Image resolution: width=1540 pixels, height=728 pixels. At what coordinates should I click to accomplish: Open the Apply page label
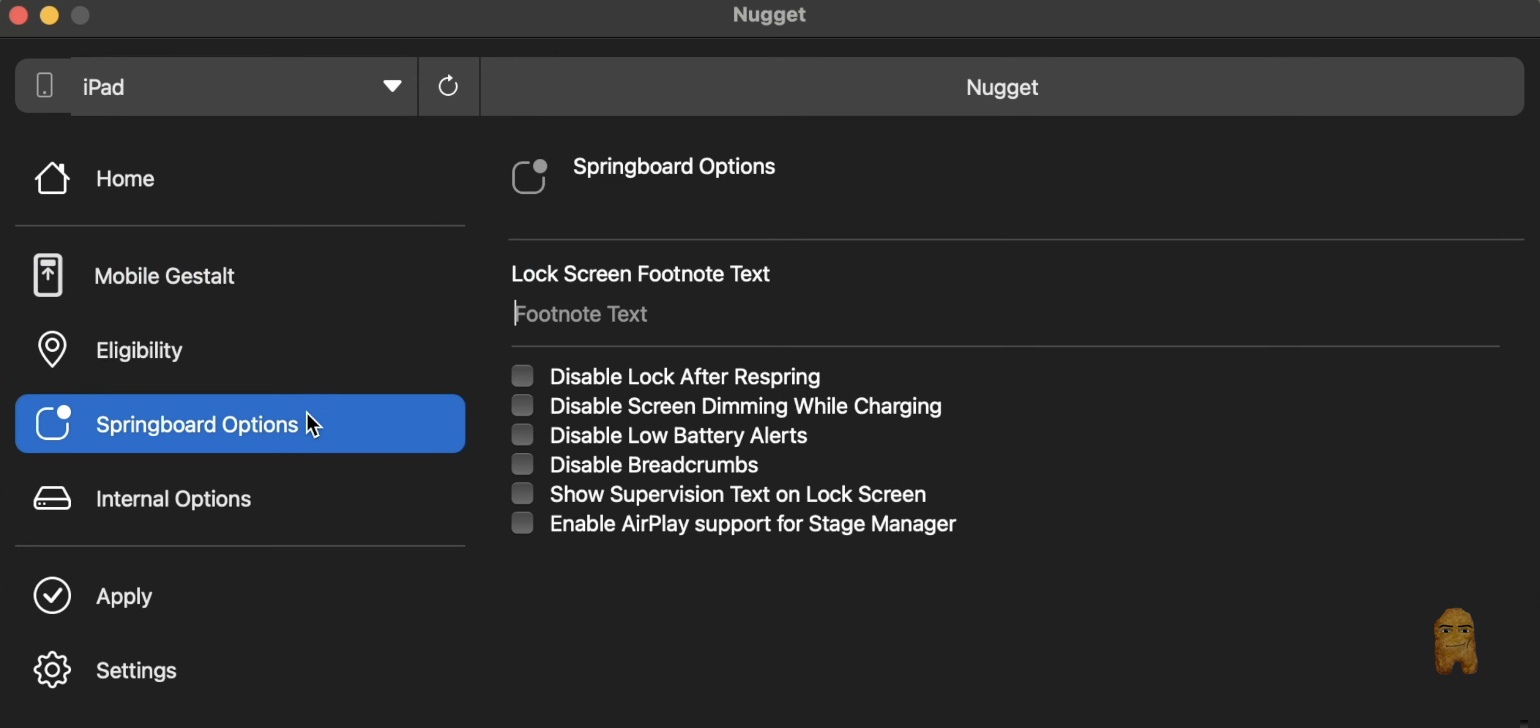click(124, 597)
